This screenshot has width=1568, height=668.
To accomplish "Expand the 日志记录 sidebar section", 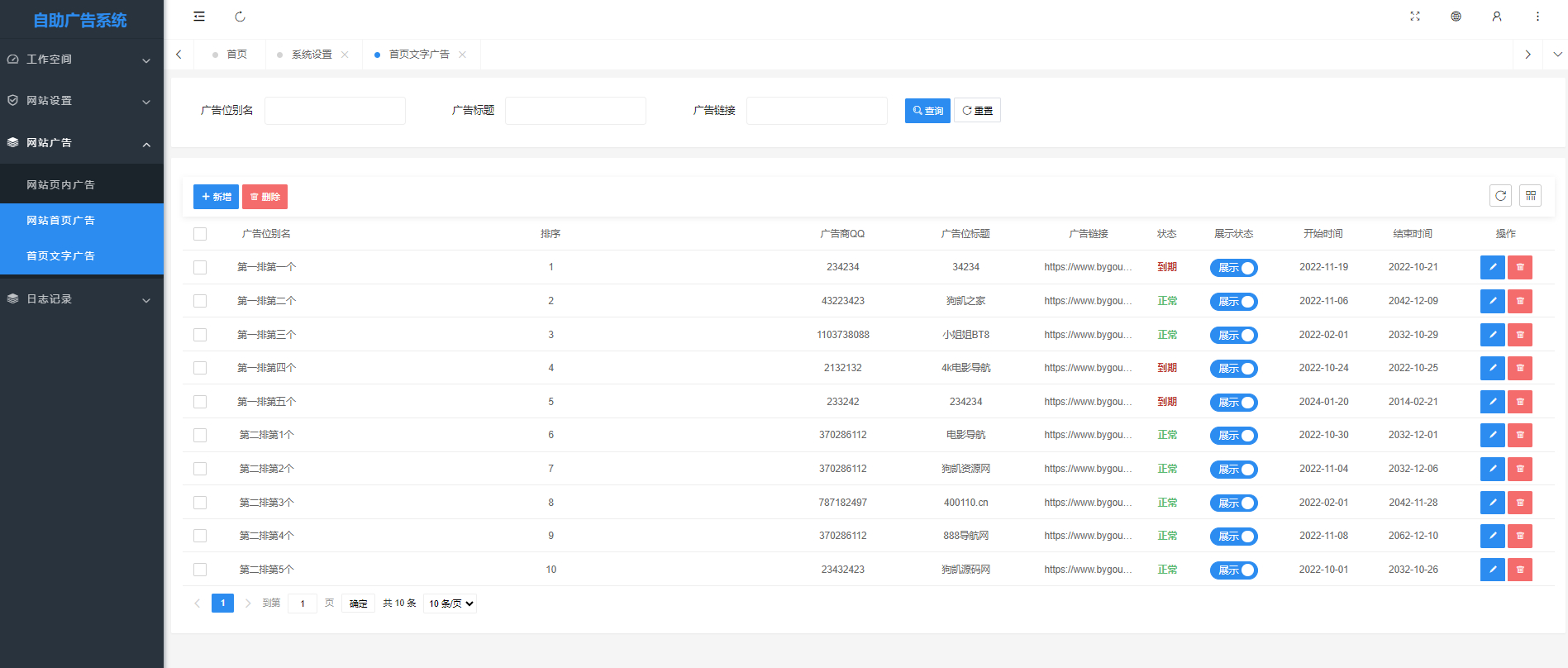I will [x=81, y=299].
